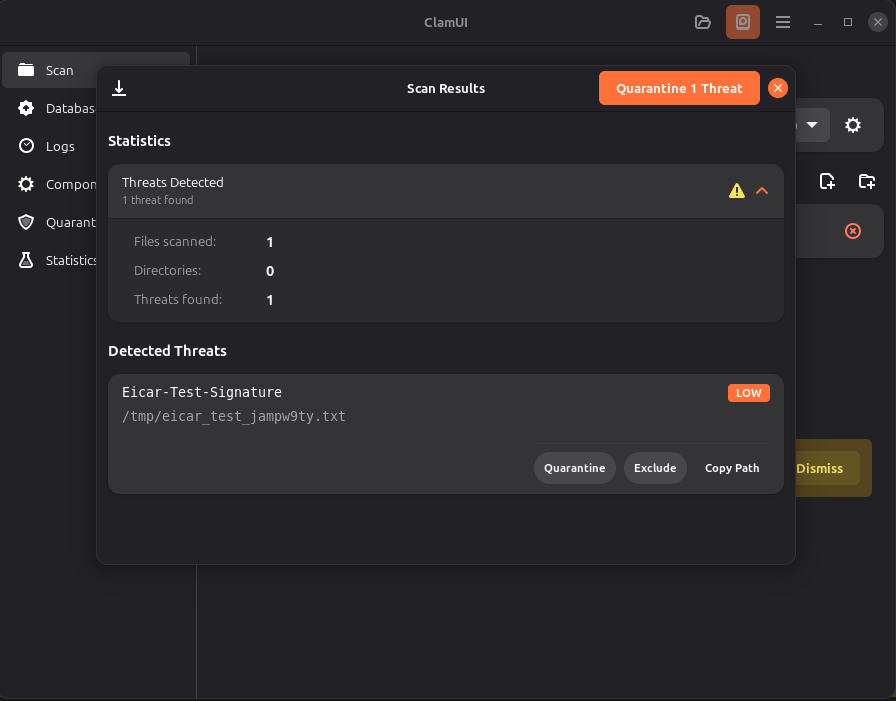Select the Statistics flask icon in sidebar
This screenshot has width=896, height=701.
26,260
